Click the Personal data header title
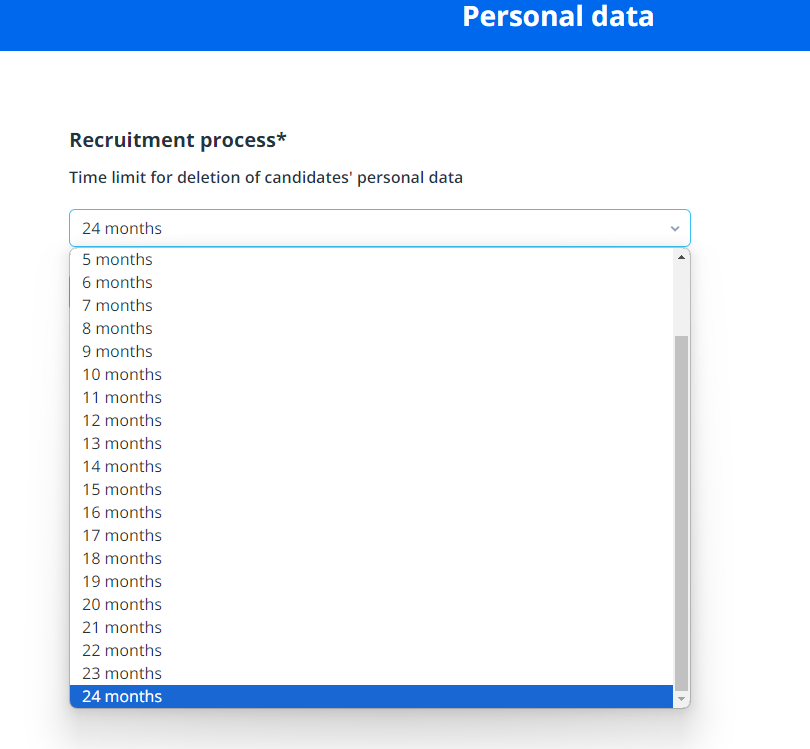The image size is (810, 749). 558,17
